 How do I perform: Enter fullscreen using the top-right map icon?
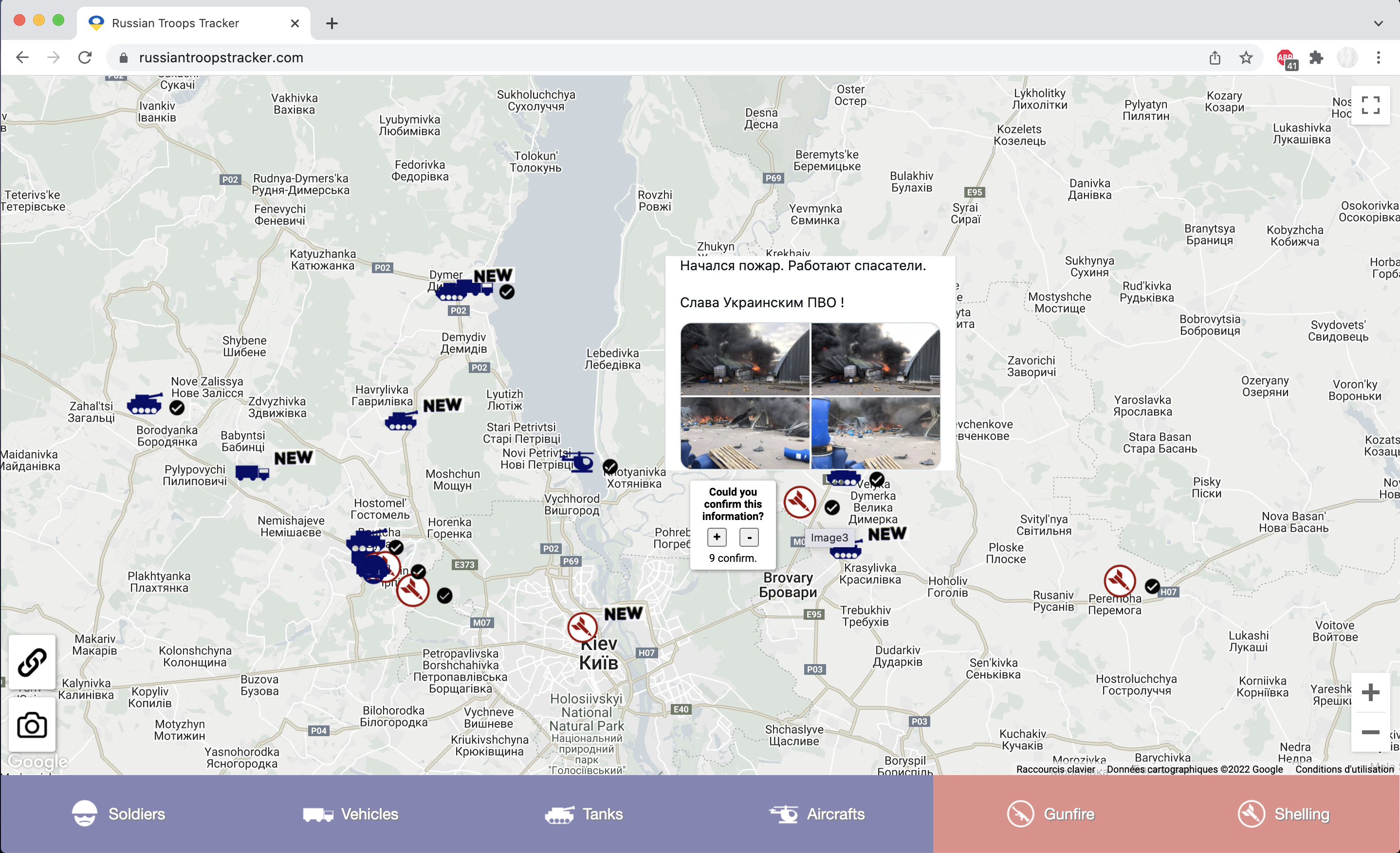[x=1370, y=105]
